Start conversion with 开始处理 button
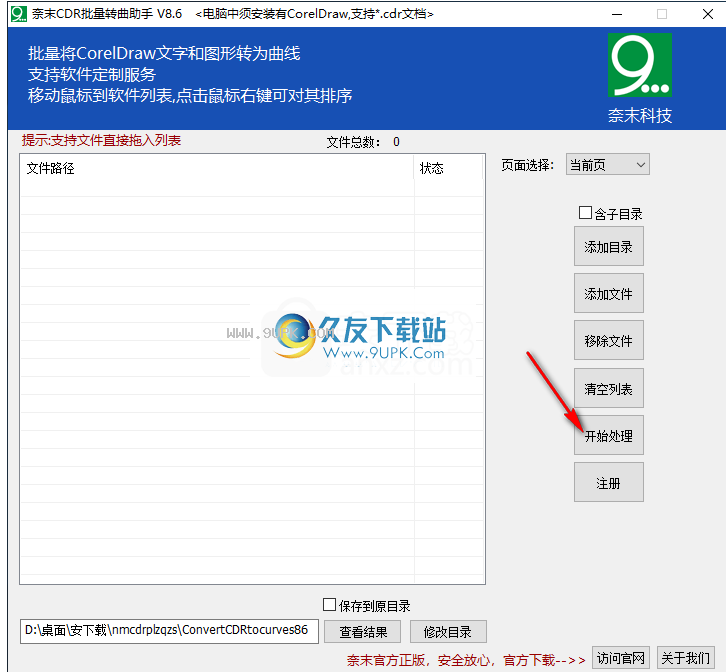 tap(608, 435)
